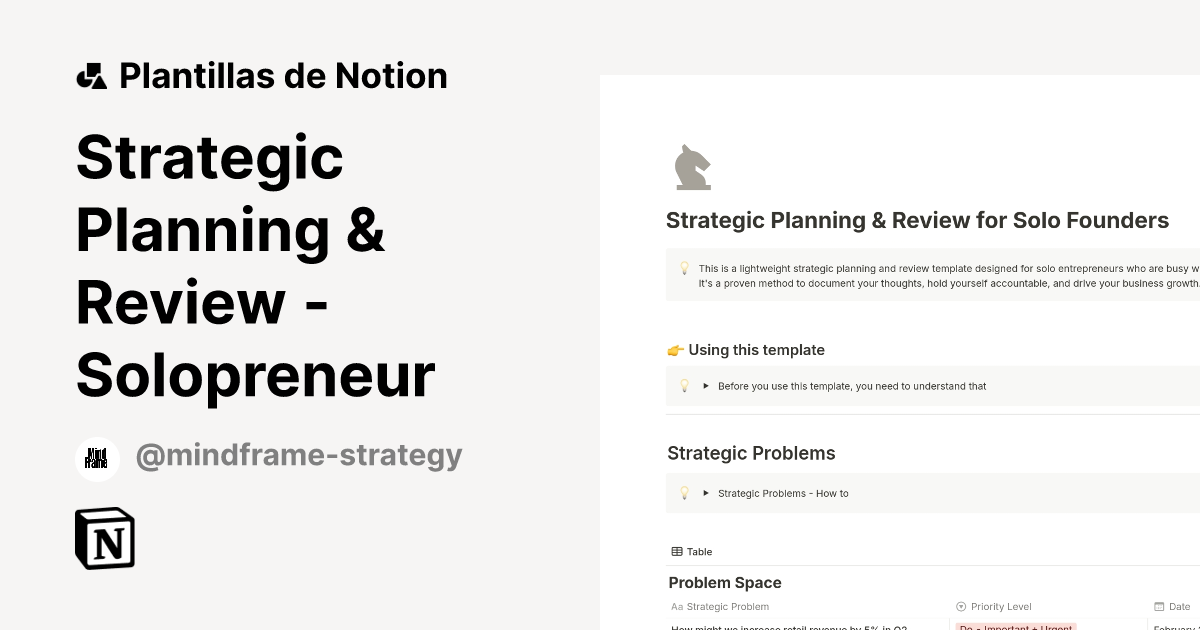Click the Aa icon beside Strategic Problem column
Screen dimensions: 1200x630
(676, 606)
